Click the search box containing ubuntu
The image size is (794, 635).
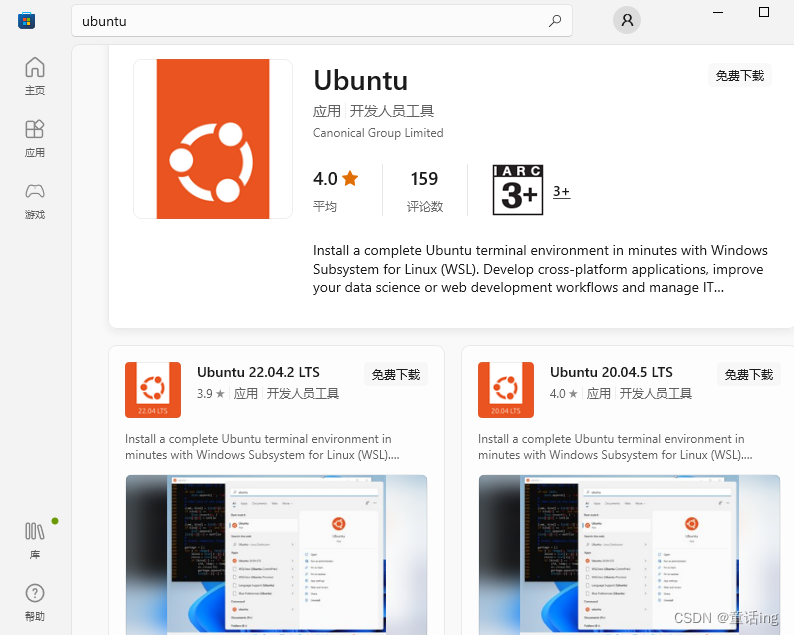(322, 21)
